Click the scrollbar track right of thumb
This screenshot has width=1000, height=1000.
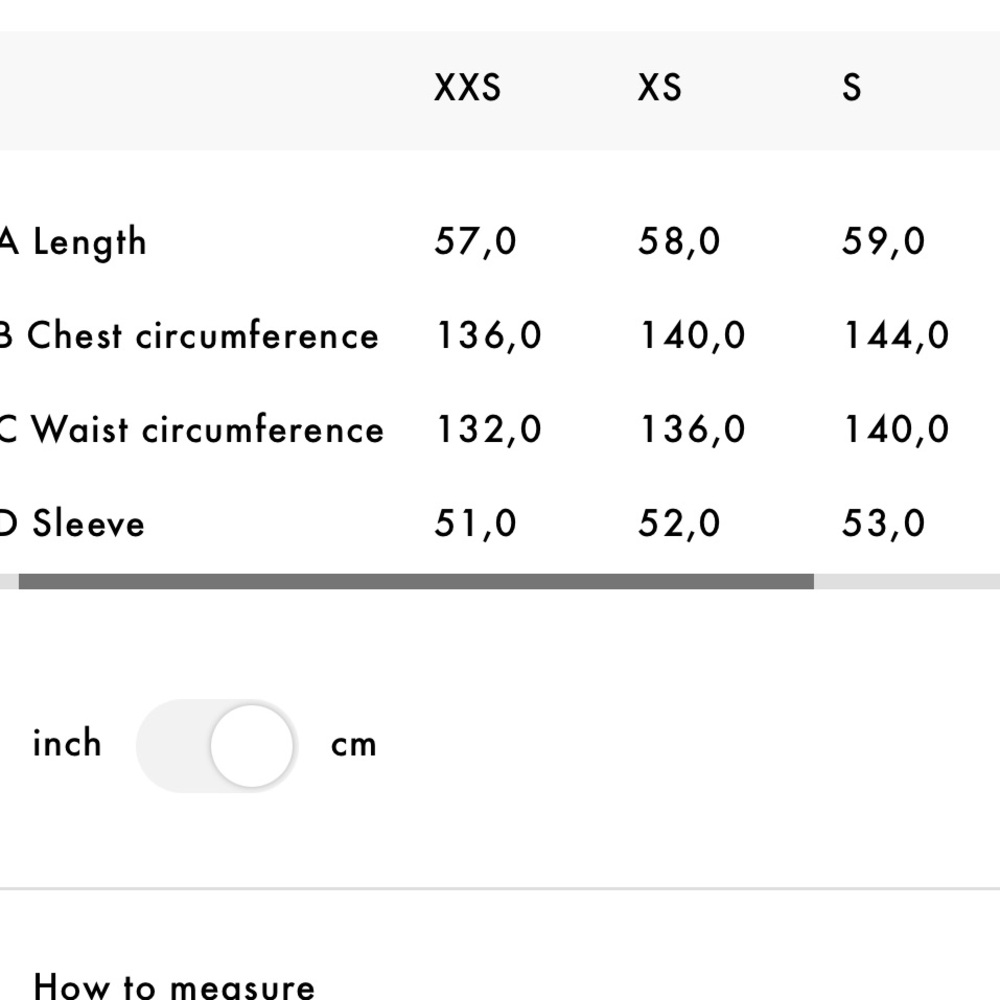pos(907,581)
